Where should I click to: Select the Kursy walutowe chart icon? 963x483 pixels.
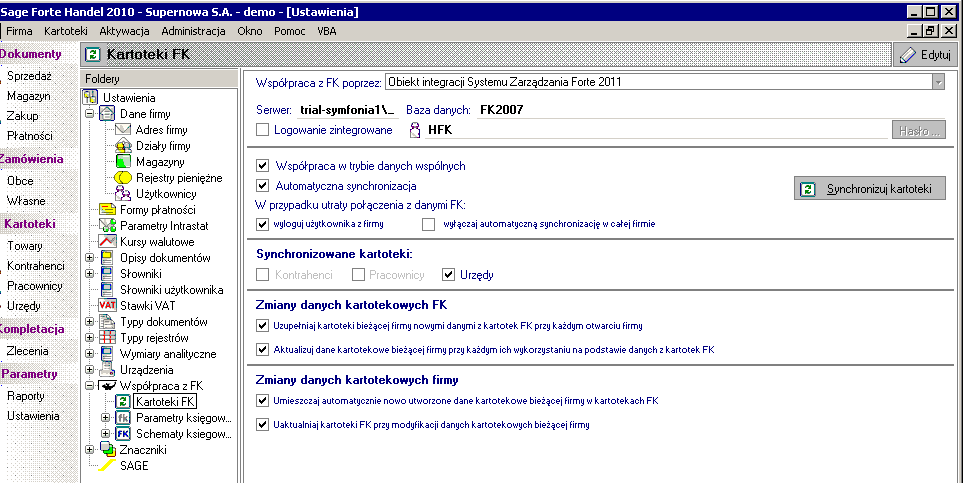[x=107, y=242]
